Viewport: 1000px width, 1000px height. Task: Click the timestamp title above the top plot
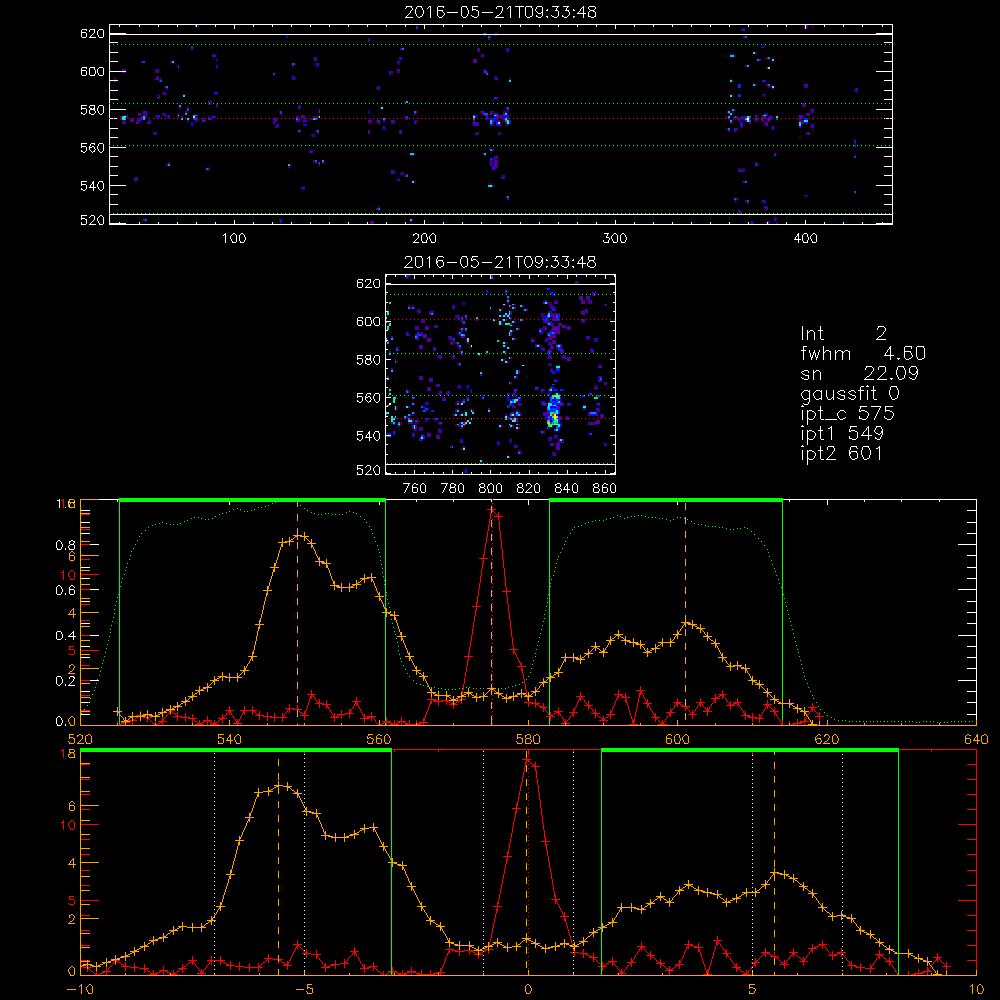click(x=500, y=12)
